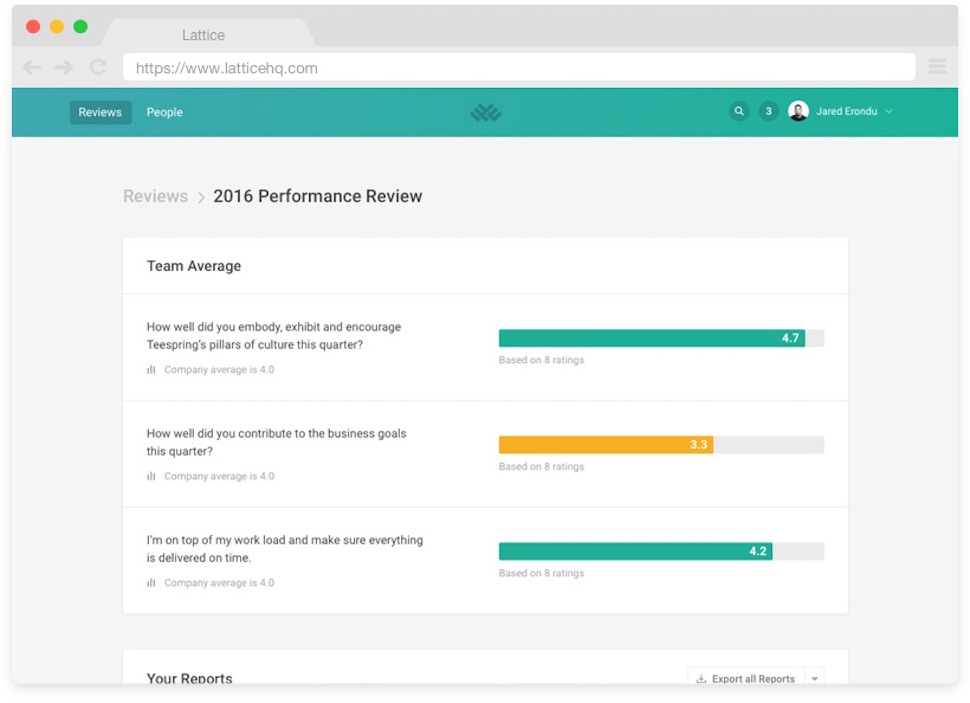
Task: Open the Export all Reports dropdown arrow
Action: tap(815, 679)
